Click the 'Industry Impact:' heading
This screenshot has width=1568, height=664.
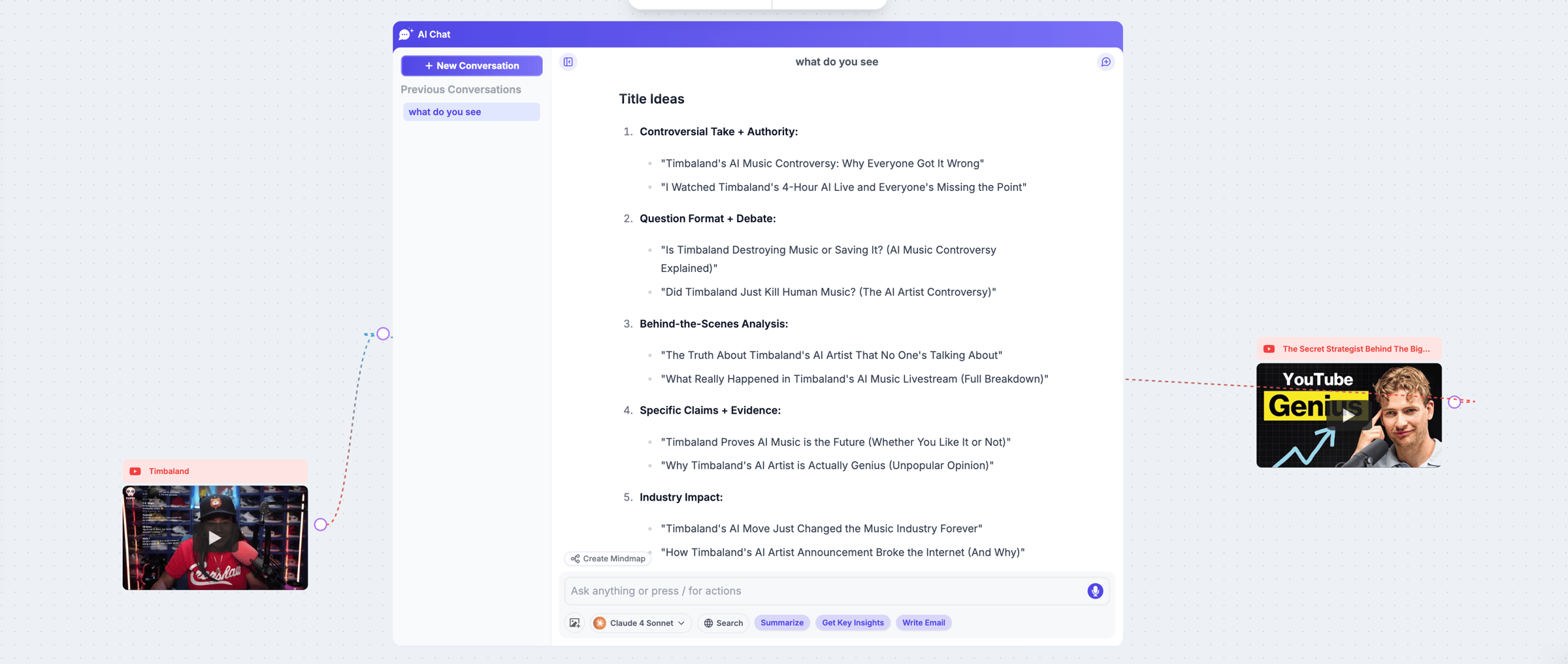pos(681,497)
